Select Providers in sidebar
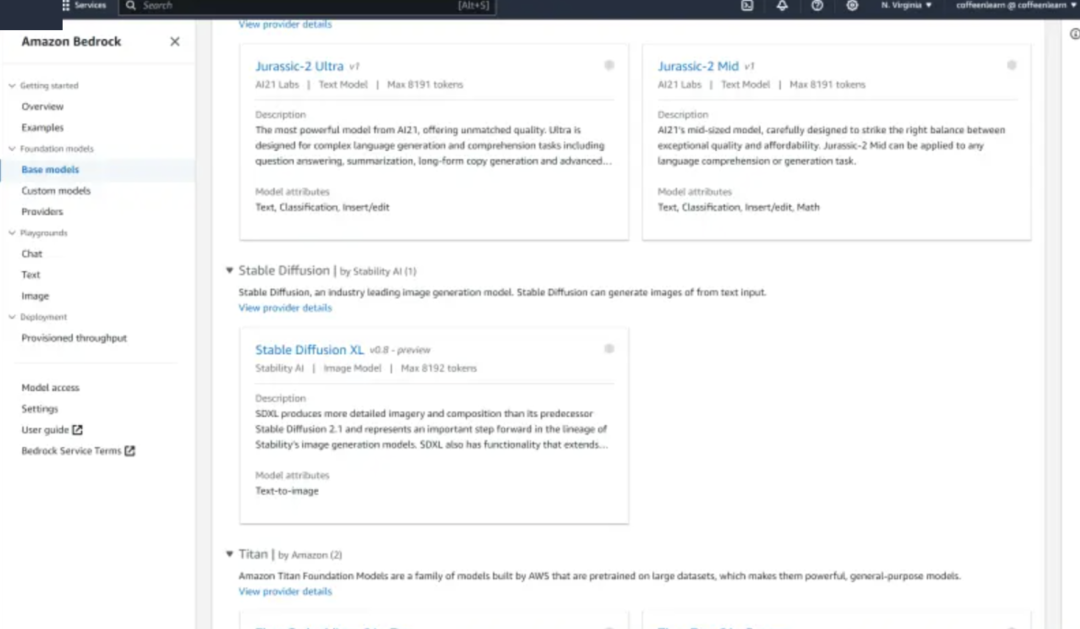The image size is (1080, 629). tap(42, 212)
